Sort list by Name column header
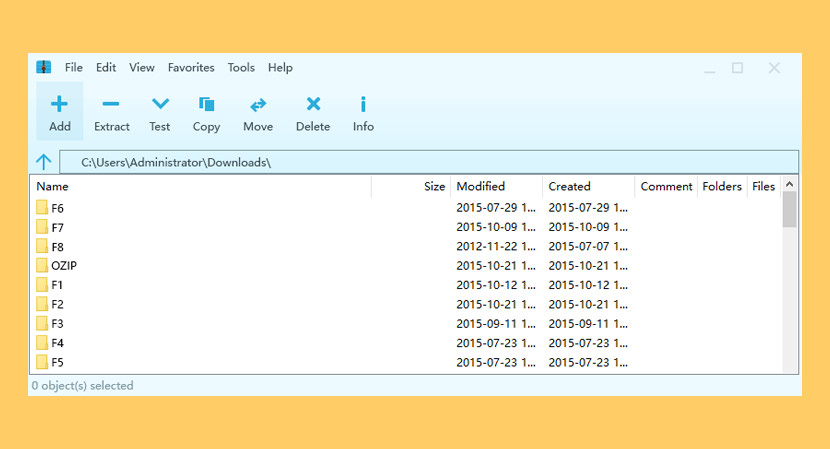 (x=53, y=187)
